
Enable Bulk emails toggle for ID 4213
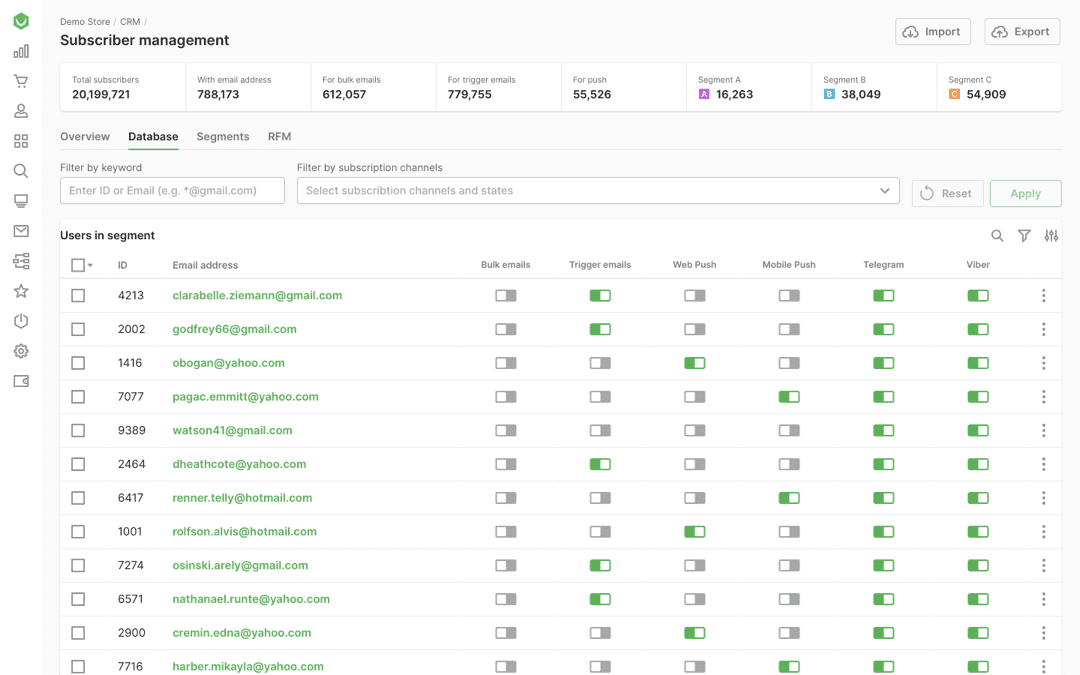(x=506, y=296)
